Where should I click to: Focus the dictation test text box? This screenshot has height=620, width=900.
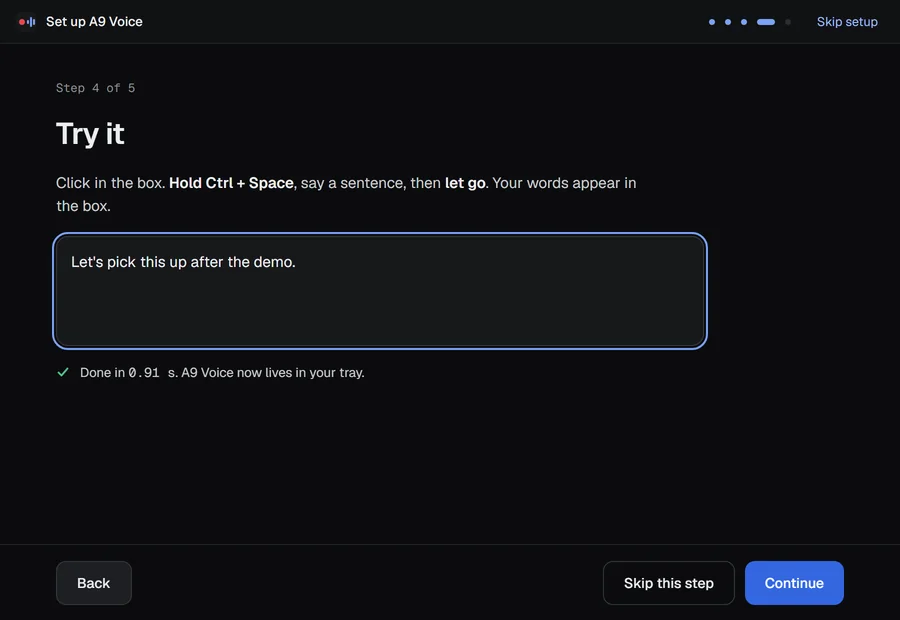(x=379, y=291)
